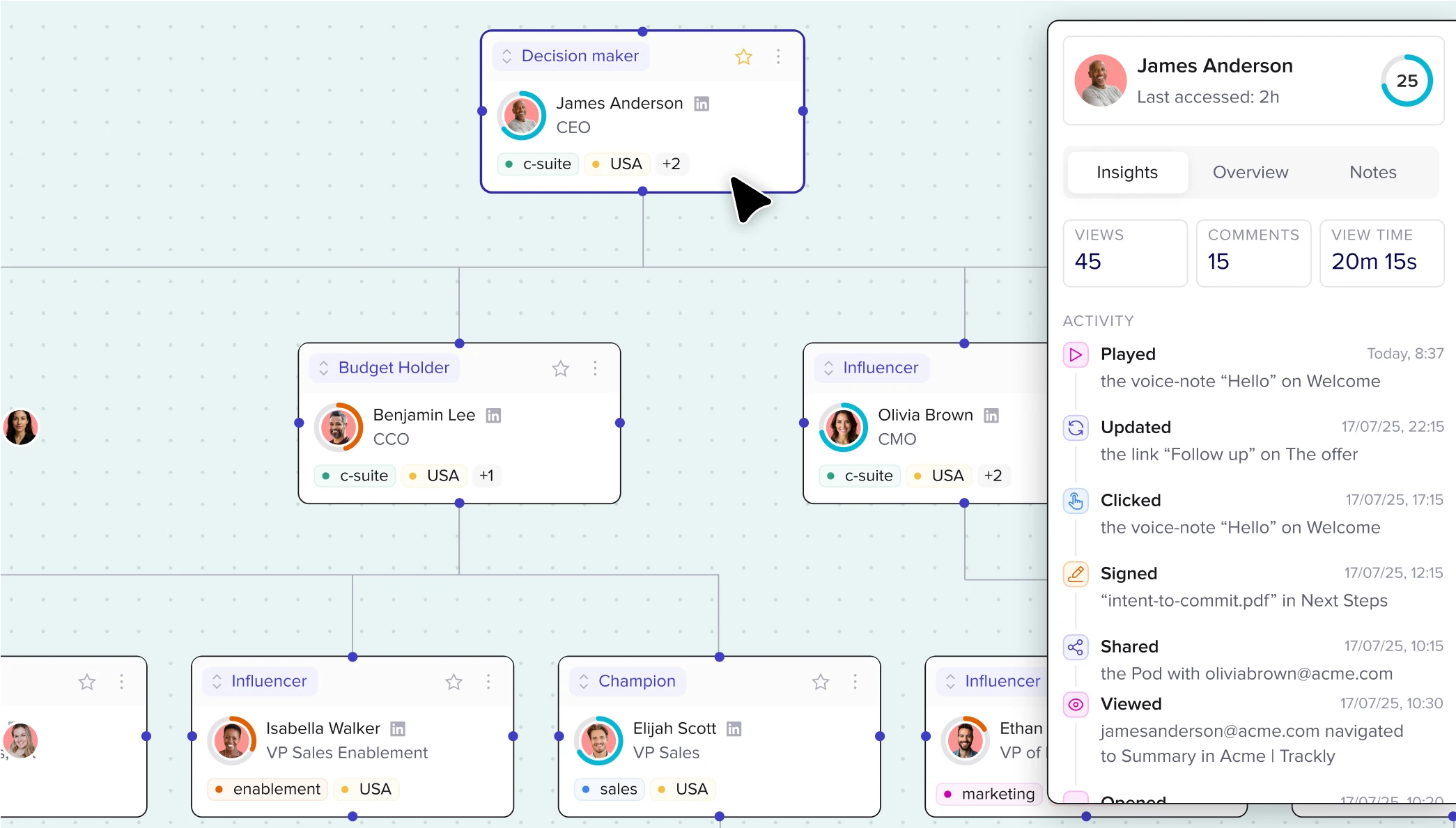Star the partially visible bottom-left card
The height and width of the screenshot is (828, 1456).
(x=87, y=682)
